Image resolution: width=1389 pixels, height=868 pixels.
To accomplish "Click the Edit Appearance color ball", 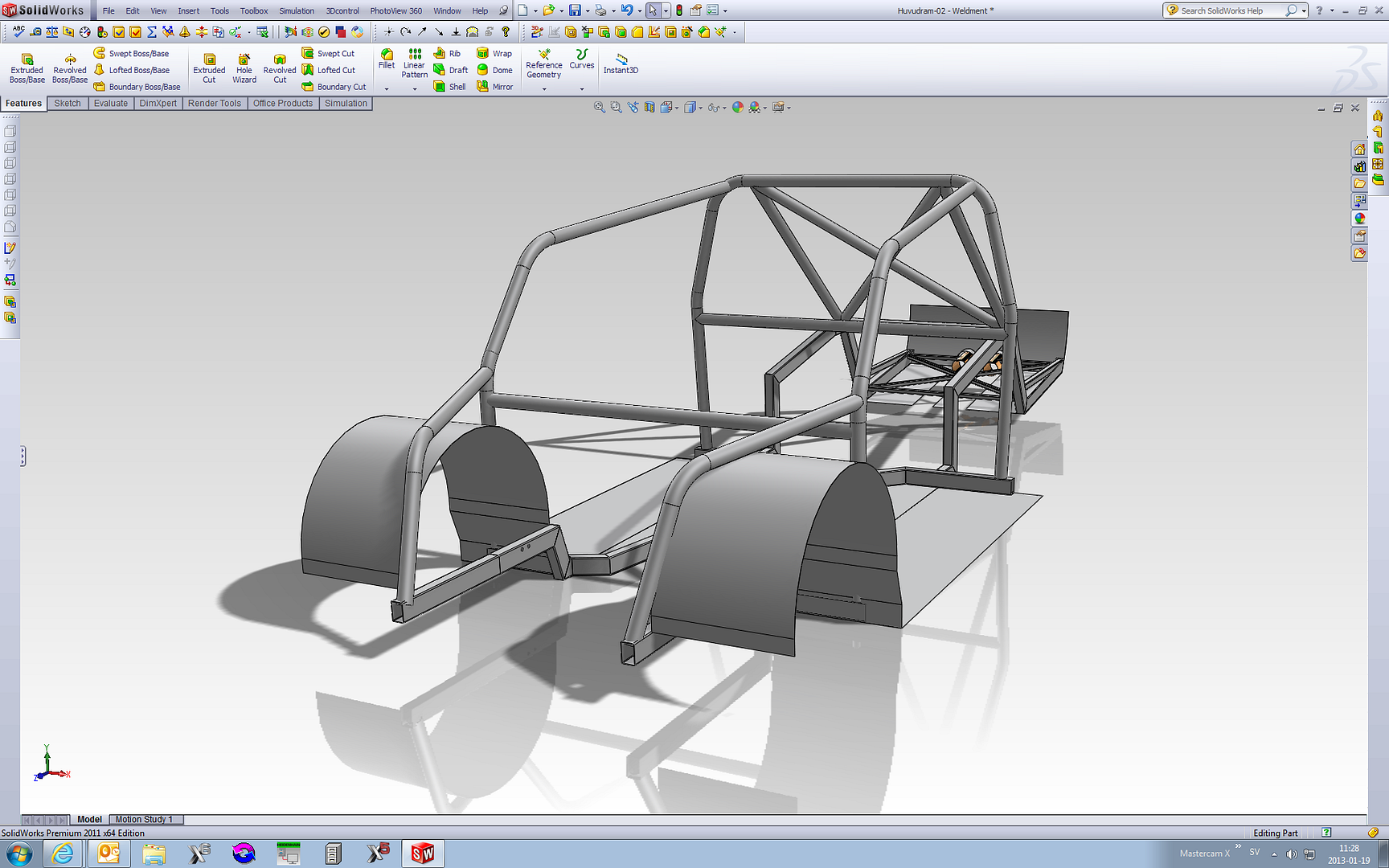I will (x=738, y=107).
